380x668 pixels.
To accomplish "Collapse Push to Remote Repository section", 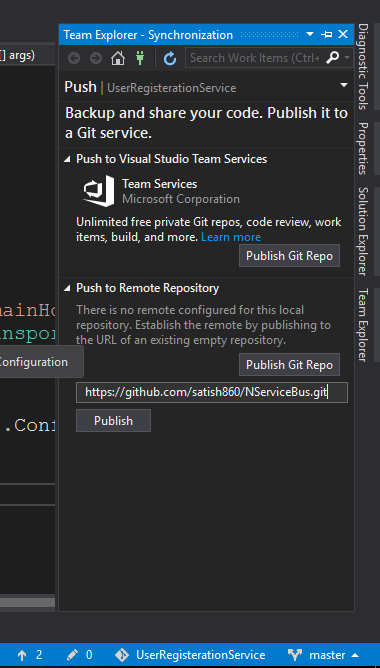I will (67, 288).
